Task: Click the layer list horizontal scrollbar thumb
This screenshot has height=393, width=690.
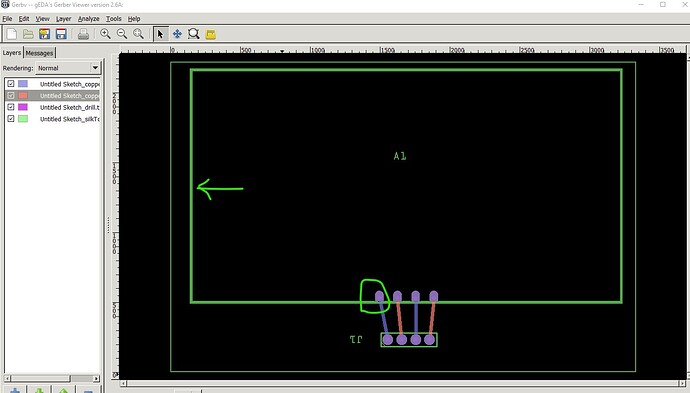Action: click(x=40, y=378)
